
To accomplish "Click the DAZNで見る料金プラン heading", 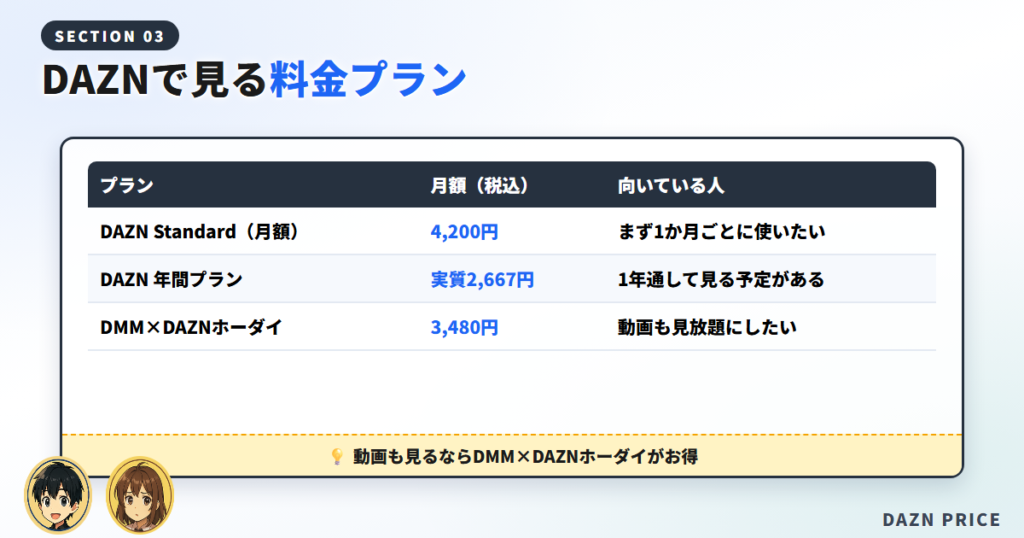I will click(x=255, y=80).
